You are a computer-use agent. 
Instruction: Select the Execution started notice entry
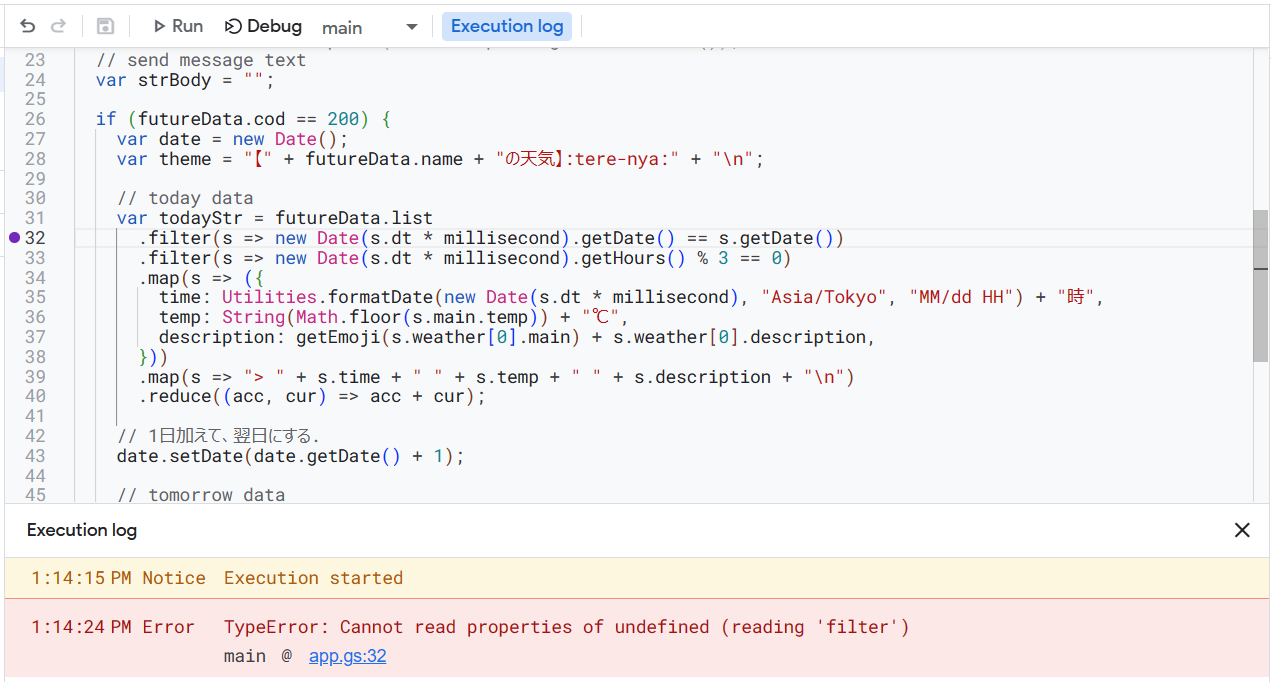[313, 578]
